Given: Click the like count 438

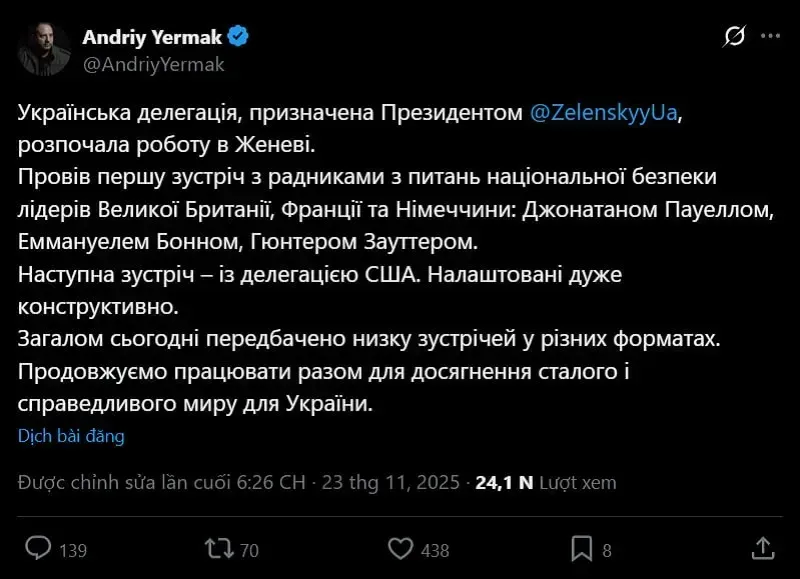Looking at the screenshot, I should tap(435, 550).
